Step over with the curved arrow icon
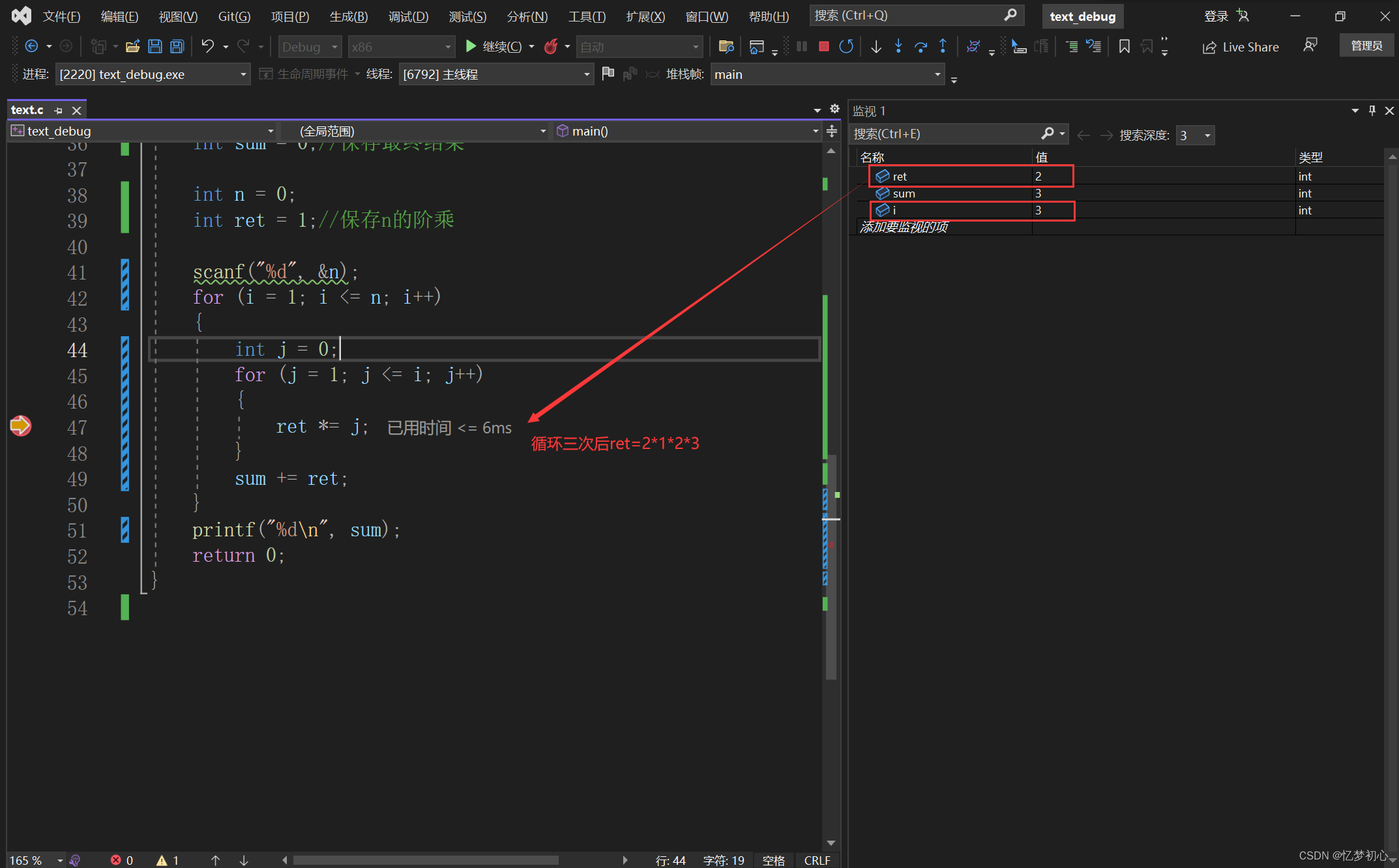The height and width of the screenshot is (868, 1399). (920, 46)
